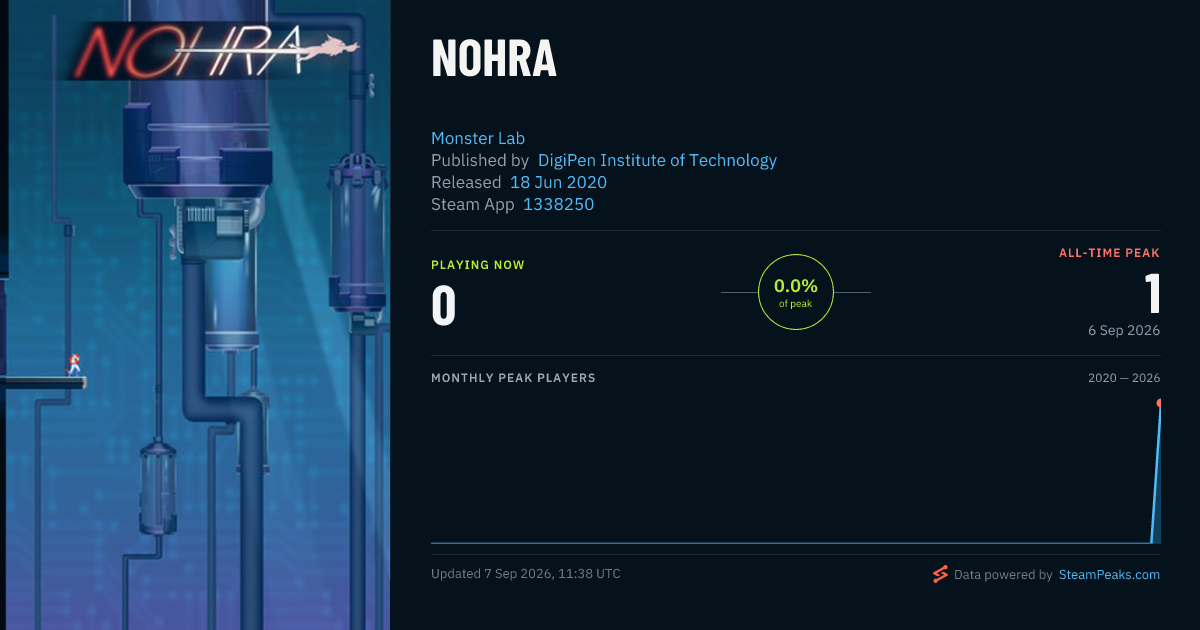
Task: Click the all-time peak value 1
Action: [x=1152, y=294]
